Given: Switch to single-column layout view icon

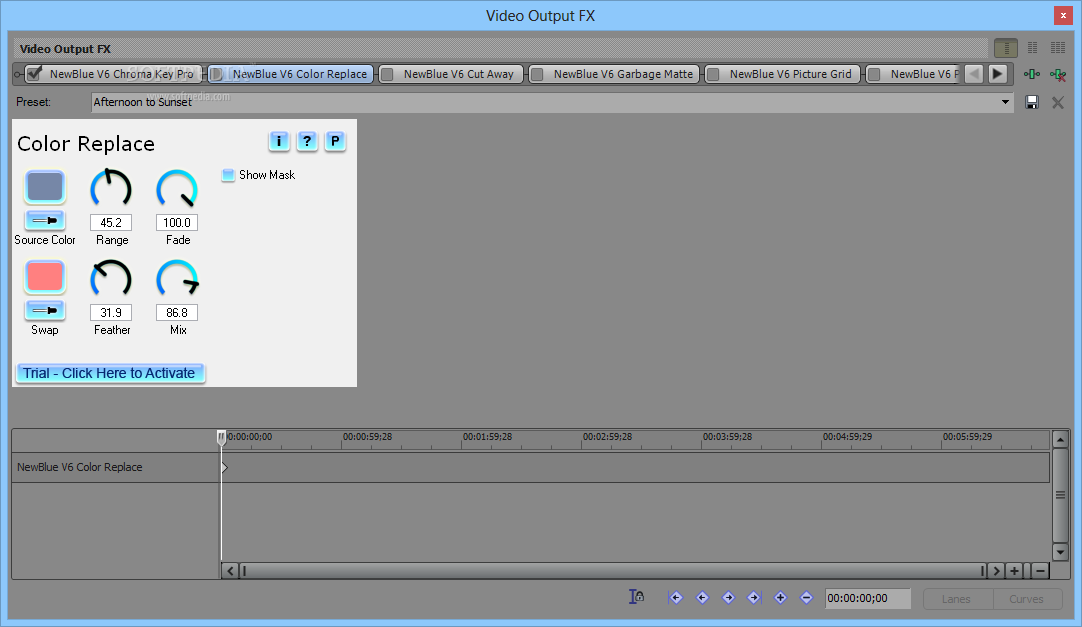Looking at the screenshot, I should tap(1006, 48).
